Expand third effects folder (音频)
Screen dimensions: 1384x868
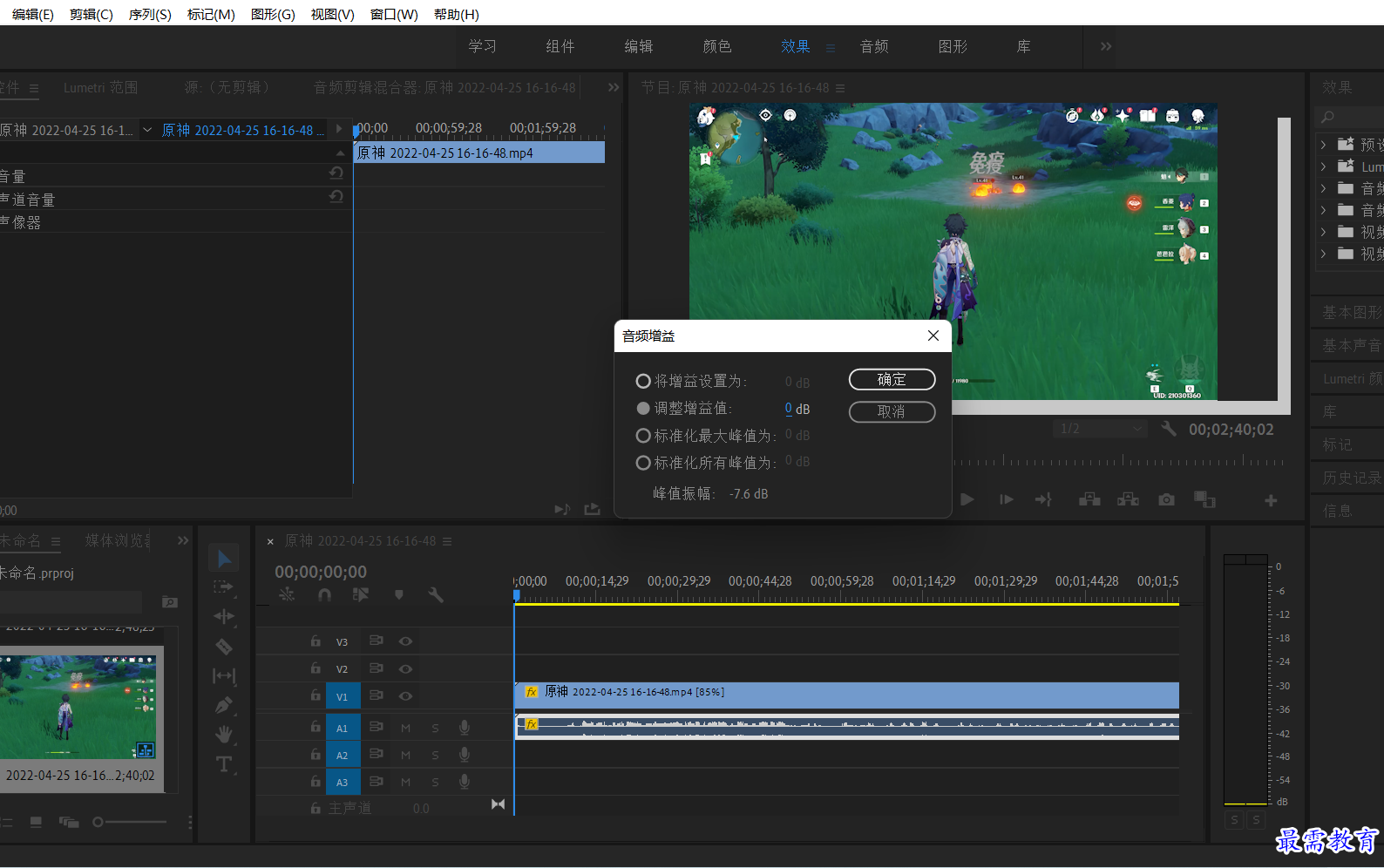tap(1323, 188)
